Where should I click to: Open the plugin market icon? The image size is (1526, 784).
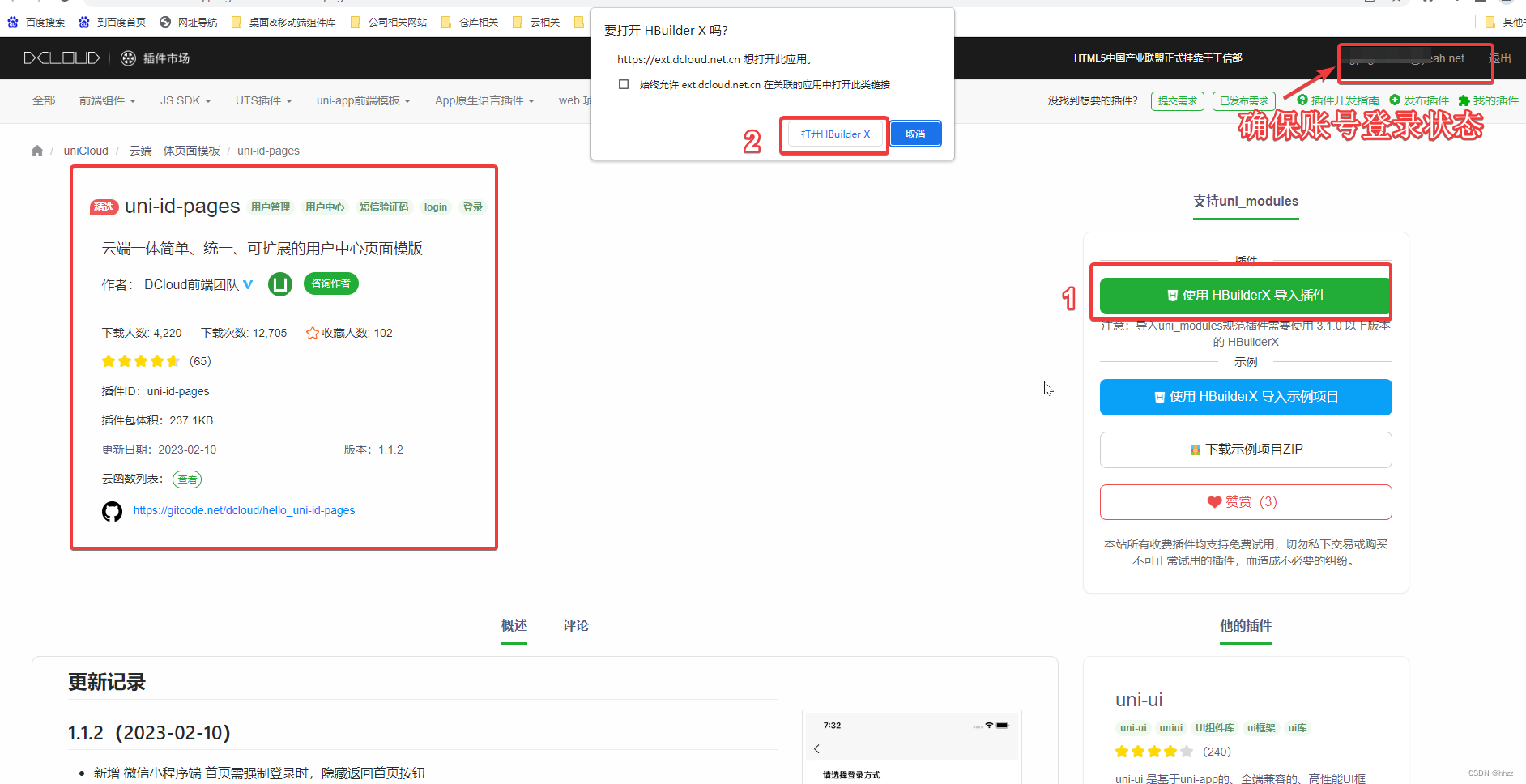pyautogui.click(x=128, y=58)
